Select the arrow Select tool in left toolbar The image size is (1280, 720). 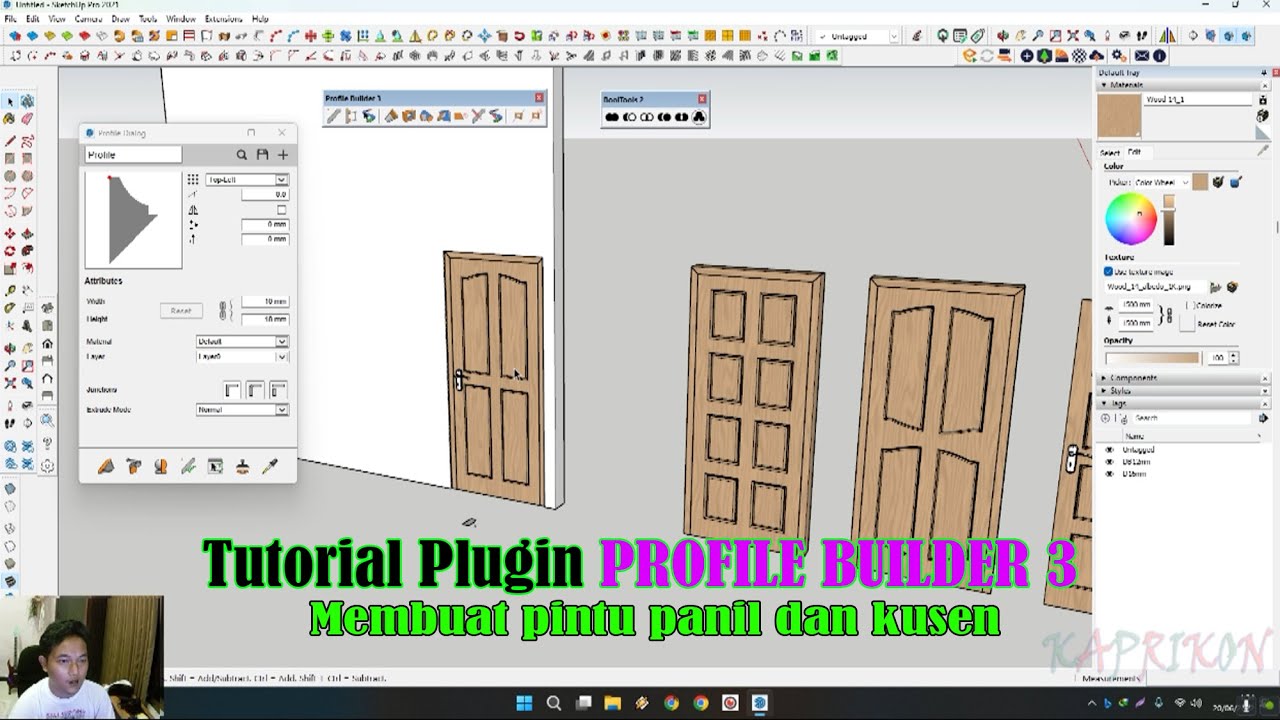(10, 102)
